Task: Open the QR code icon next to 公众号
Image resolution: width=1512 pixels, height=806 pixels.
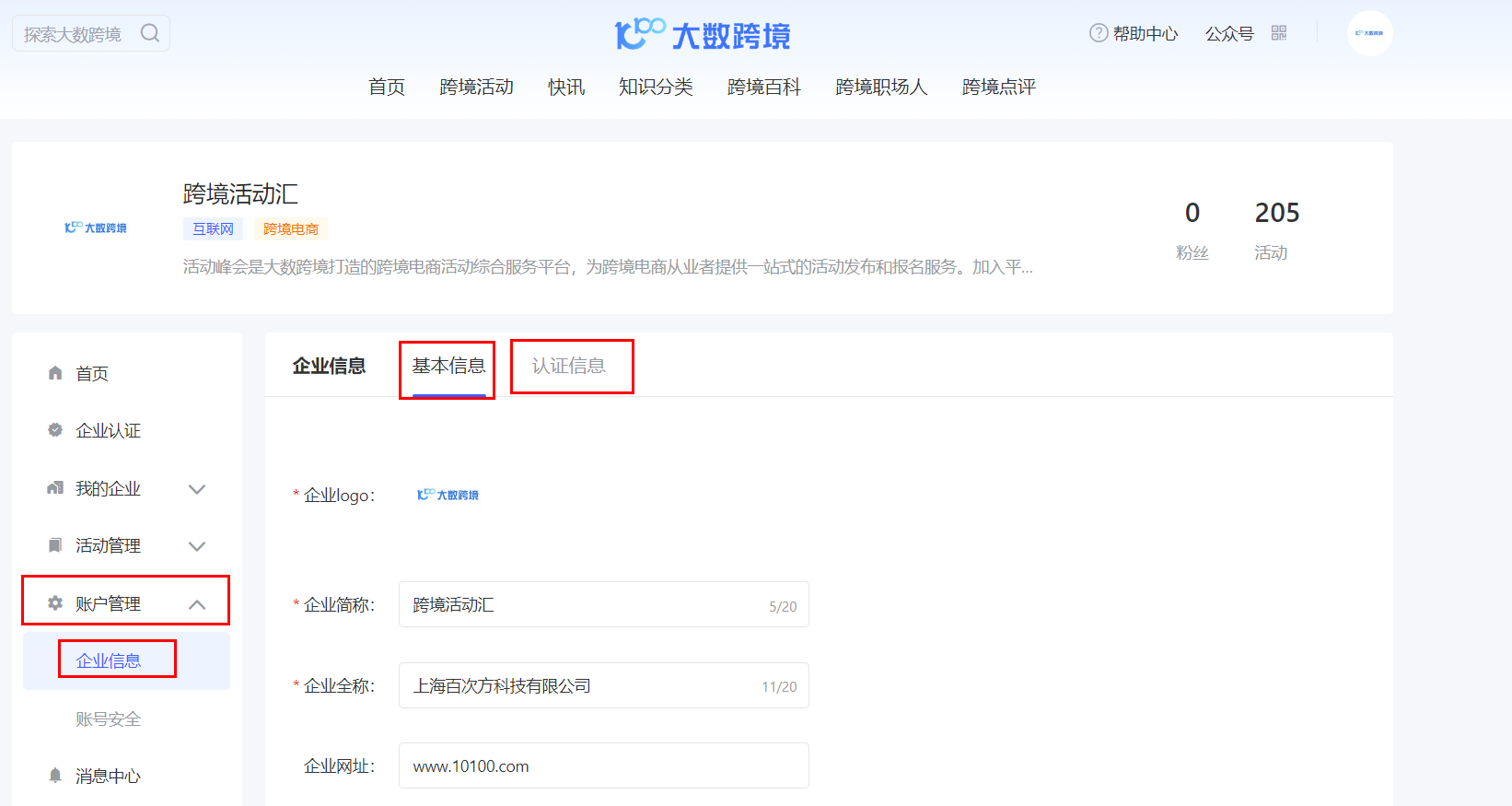Action: 1279,33
